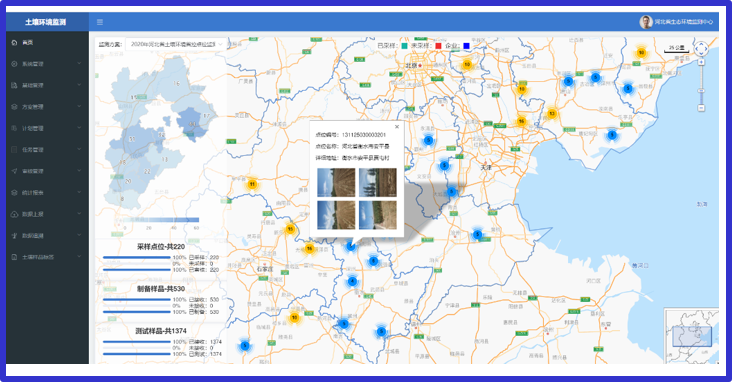The width and height of the screenshot is (732, 382).
Task: Open the 监测方案 dropdown selector
Action: pos(176,44)
